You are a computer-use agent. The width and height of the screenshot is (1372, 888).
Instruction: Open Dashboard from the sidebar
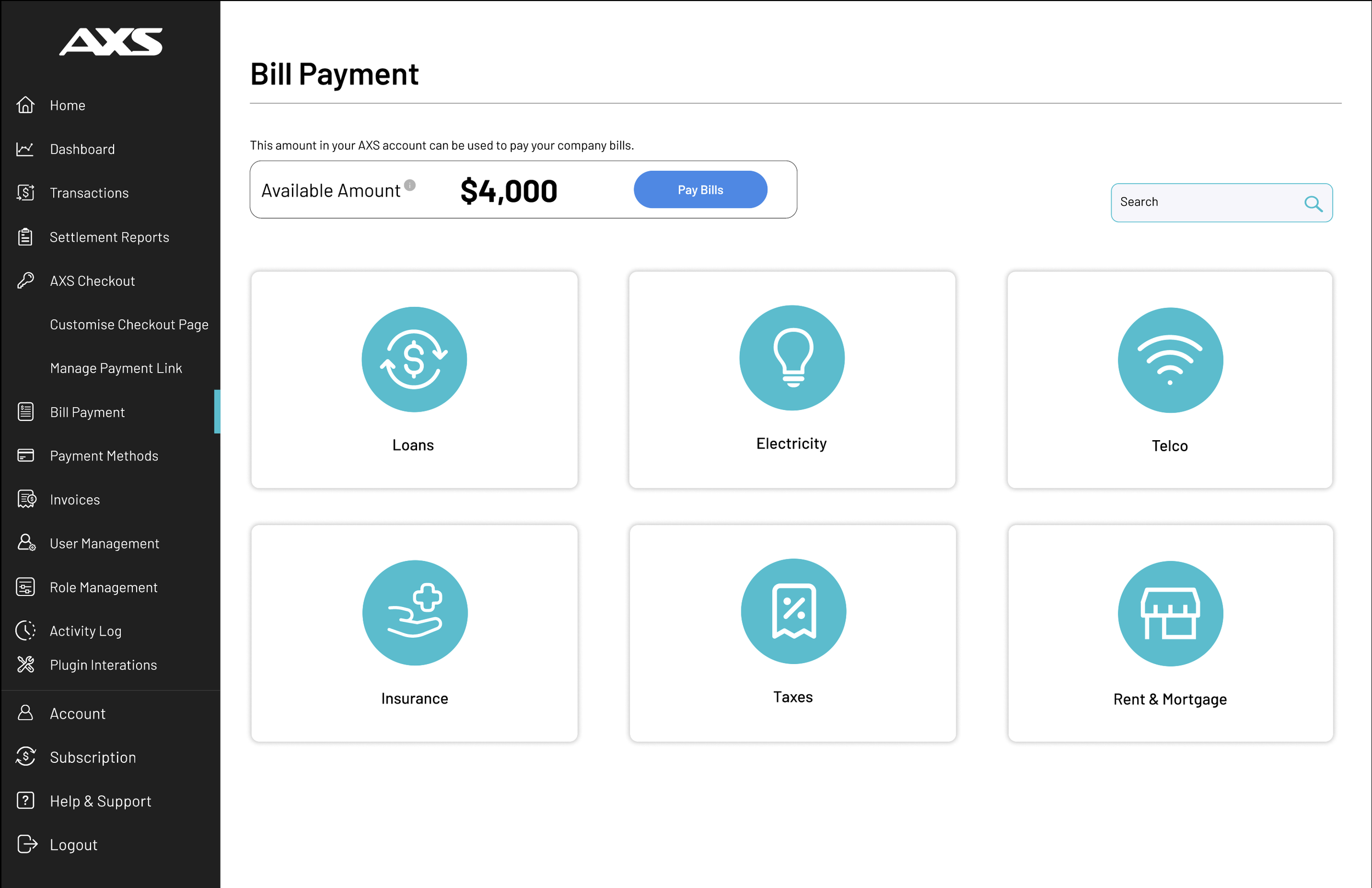coord(82,149)
